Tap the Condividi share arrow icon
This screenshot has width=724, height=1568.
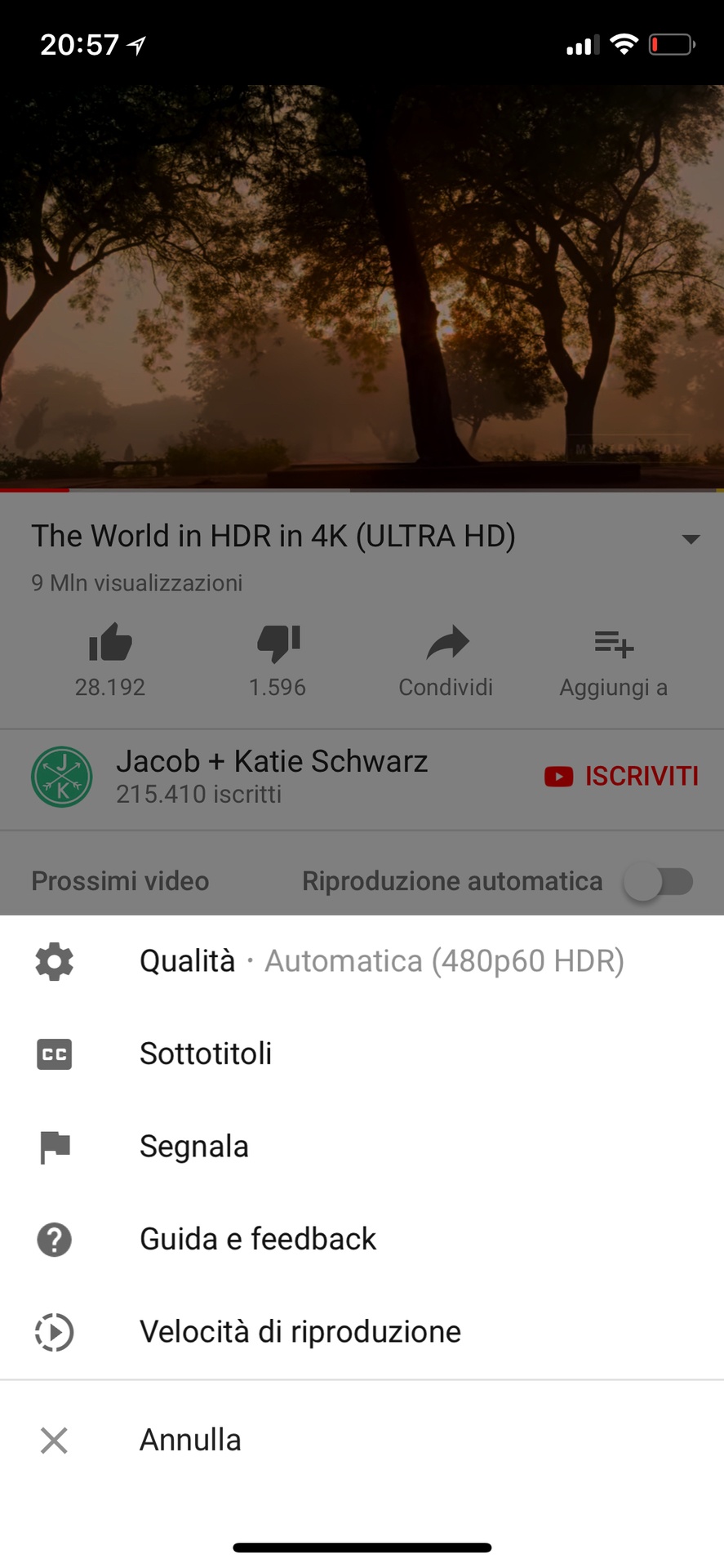pyautogui.click(x=447, y=643)
